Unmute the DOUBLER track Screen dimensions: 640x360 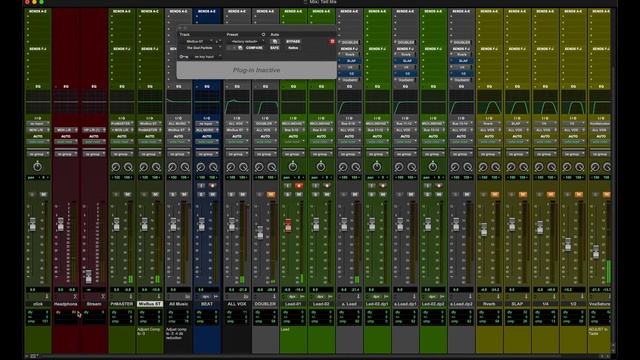tap(271, 195)
